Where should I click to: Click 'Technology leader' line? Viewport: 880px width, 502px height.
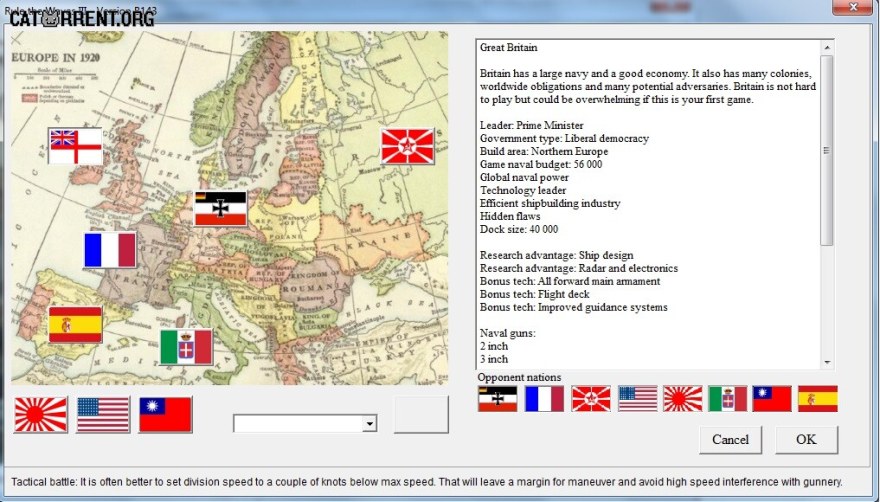523,190
